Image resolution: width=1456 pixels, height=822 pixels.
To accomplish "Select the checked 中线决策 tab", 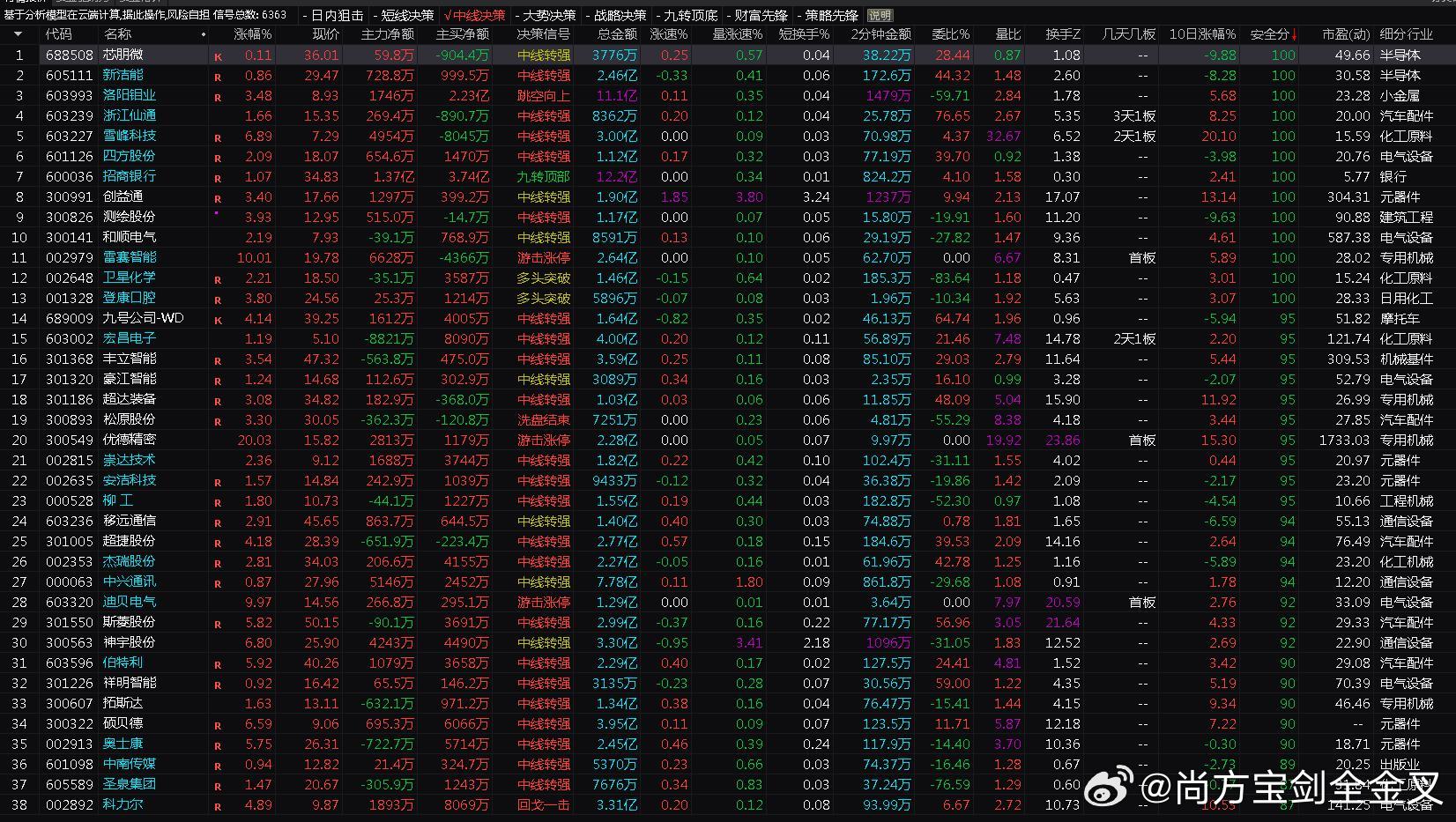I will coord(475,15).
